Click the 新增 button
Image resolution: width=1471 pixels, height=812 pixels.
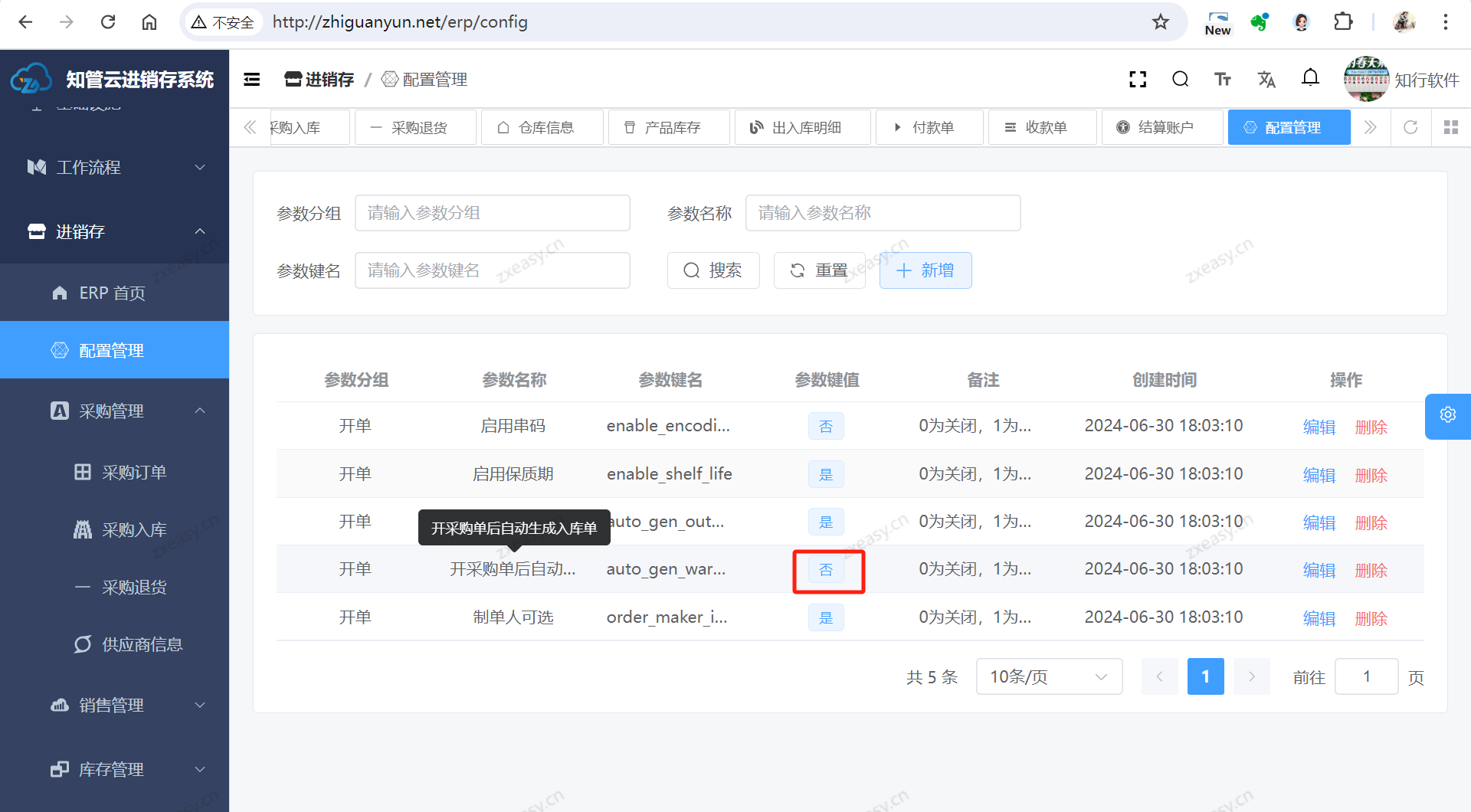pos(926,271)
